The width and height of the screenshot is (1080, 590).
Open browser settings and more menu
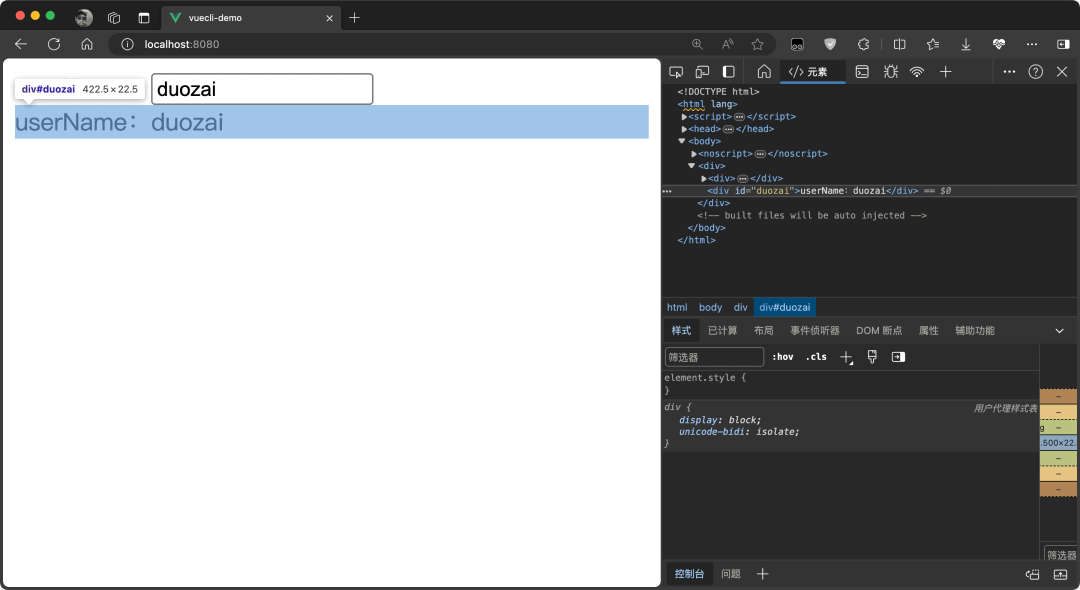click(x=1032, y=44)
